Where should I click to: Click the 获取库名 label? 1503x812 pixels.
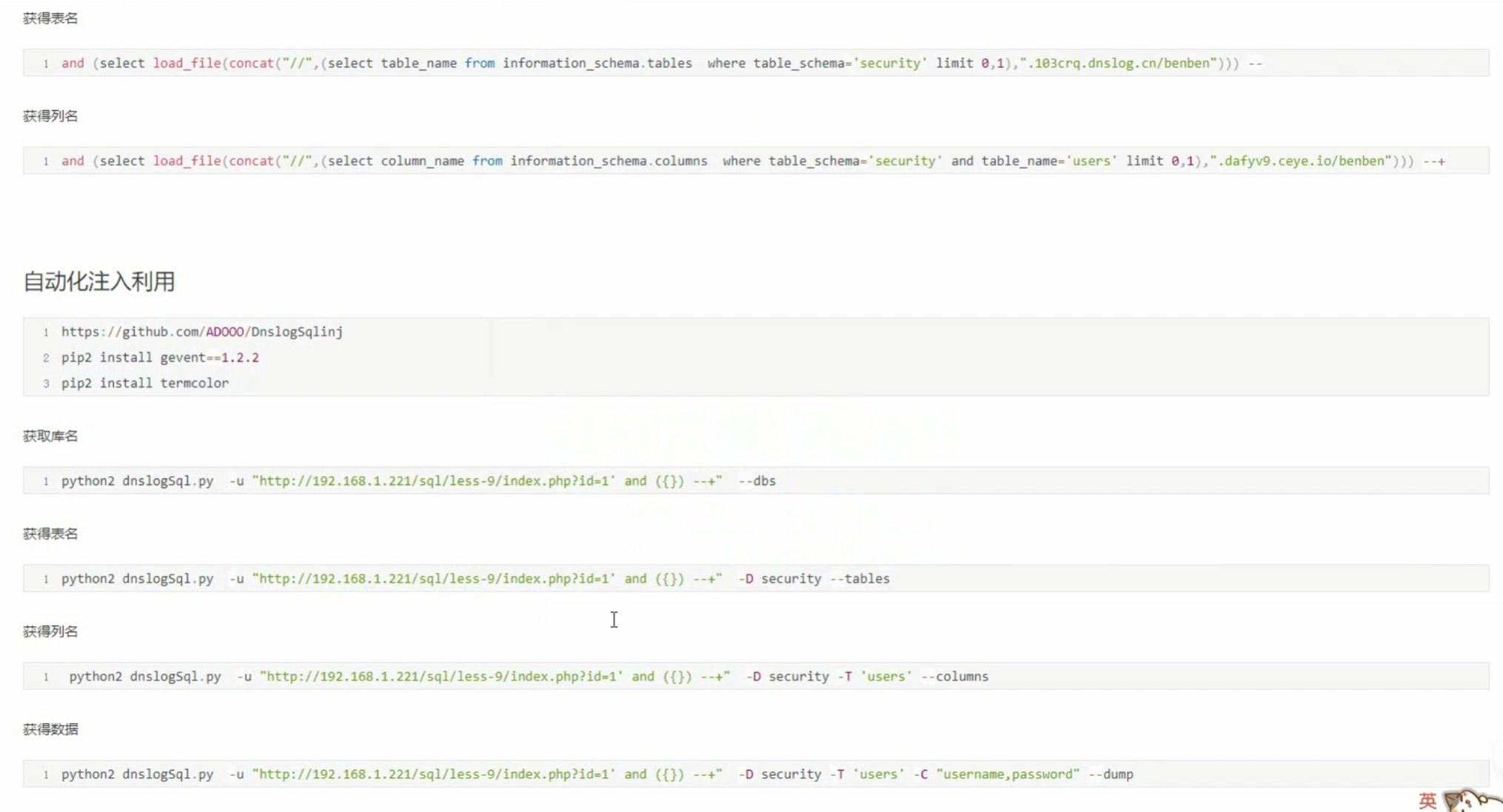(50, 436)
